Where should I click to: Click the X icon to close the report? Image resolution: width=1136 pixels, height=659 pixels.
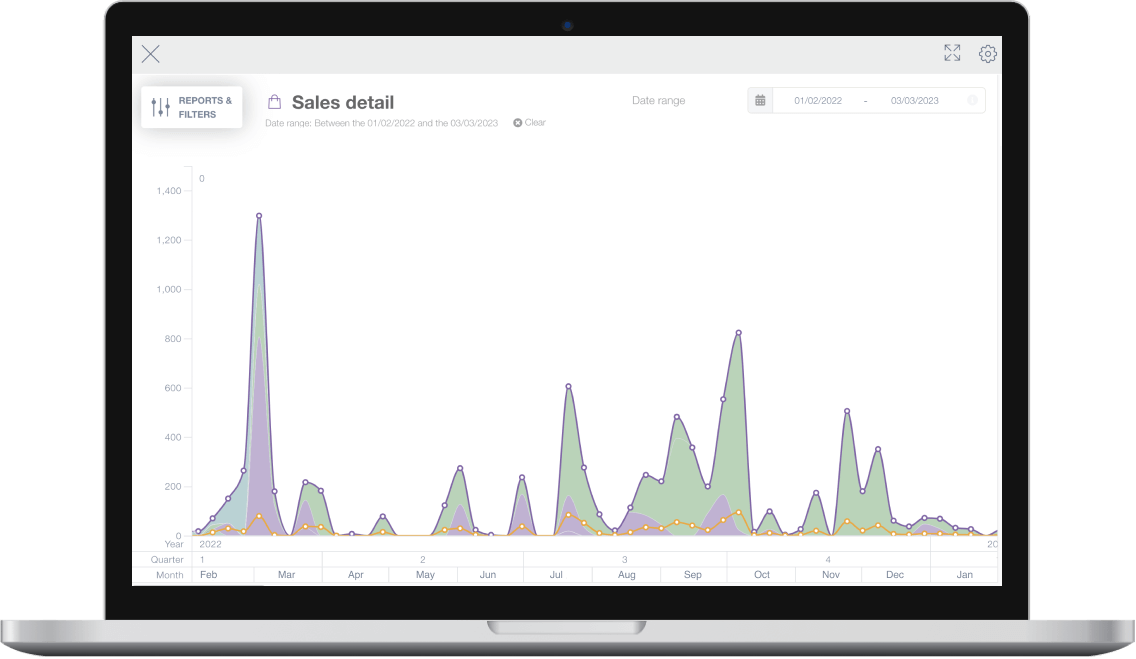coord(151,54)
